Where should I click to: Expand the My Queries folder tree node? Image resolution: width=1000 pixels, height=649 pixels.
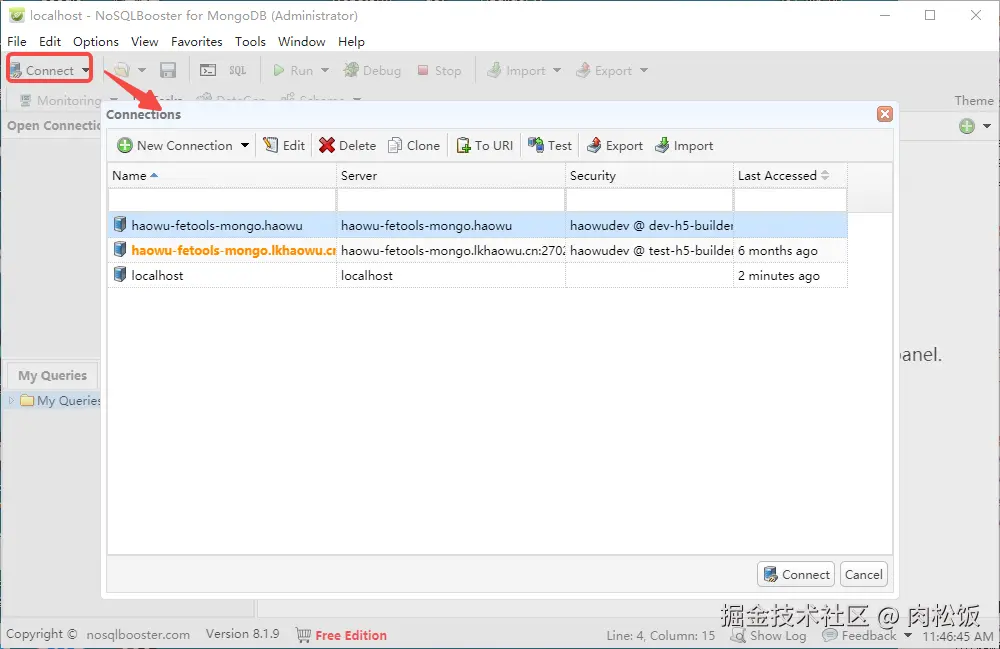coord(11,400)
